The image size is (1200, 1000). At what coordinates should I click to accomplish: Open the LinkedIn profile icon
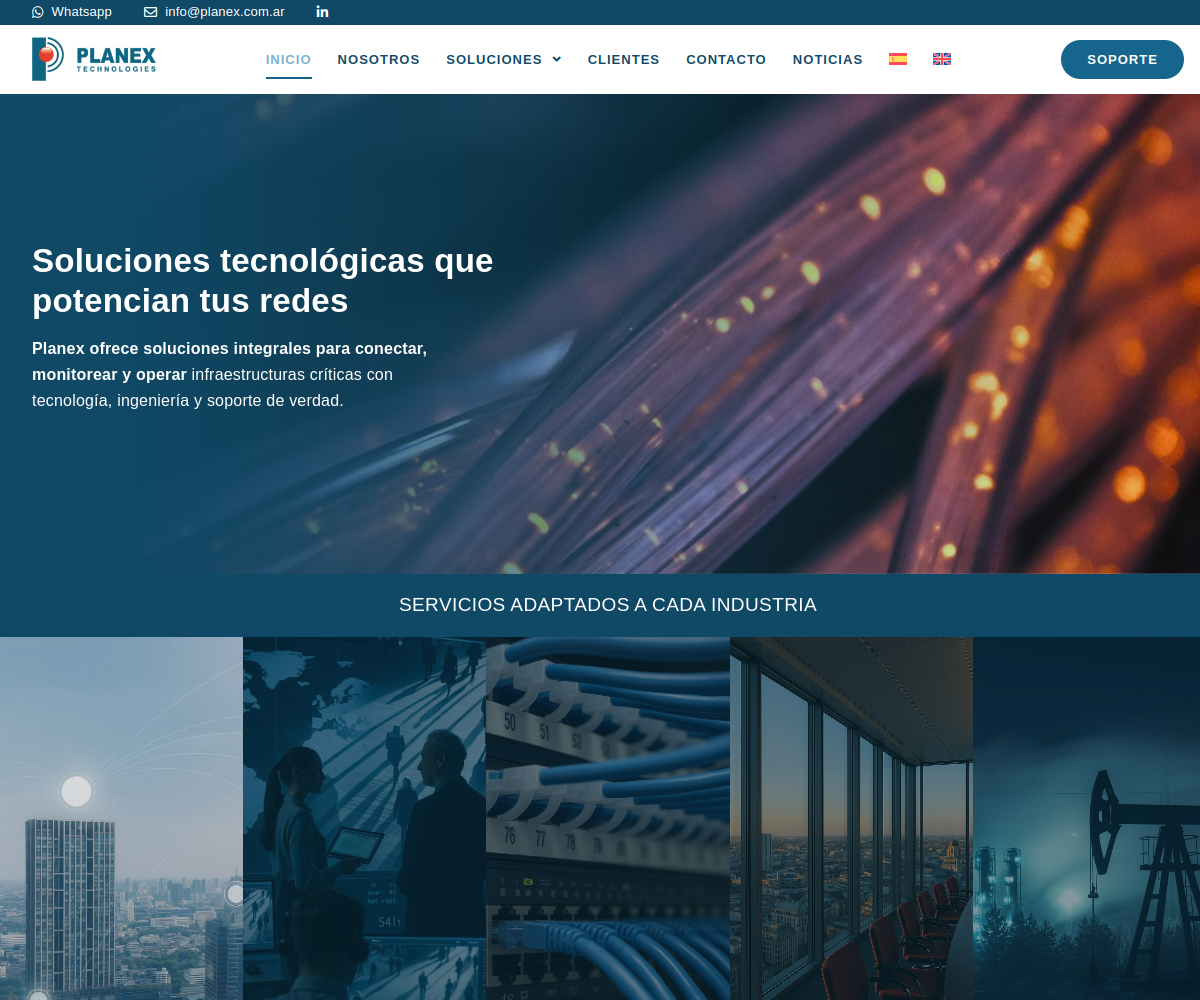click(x=322, y=12)
